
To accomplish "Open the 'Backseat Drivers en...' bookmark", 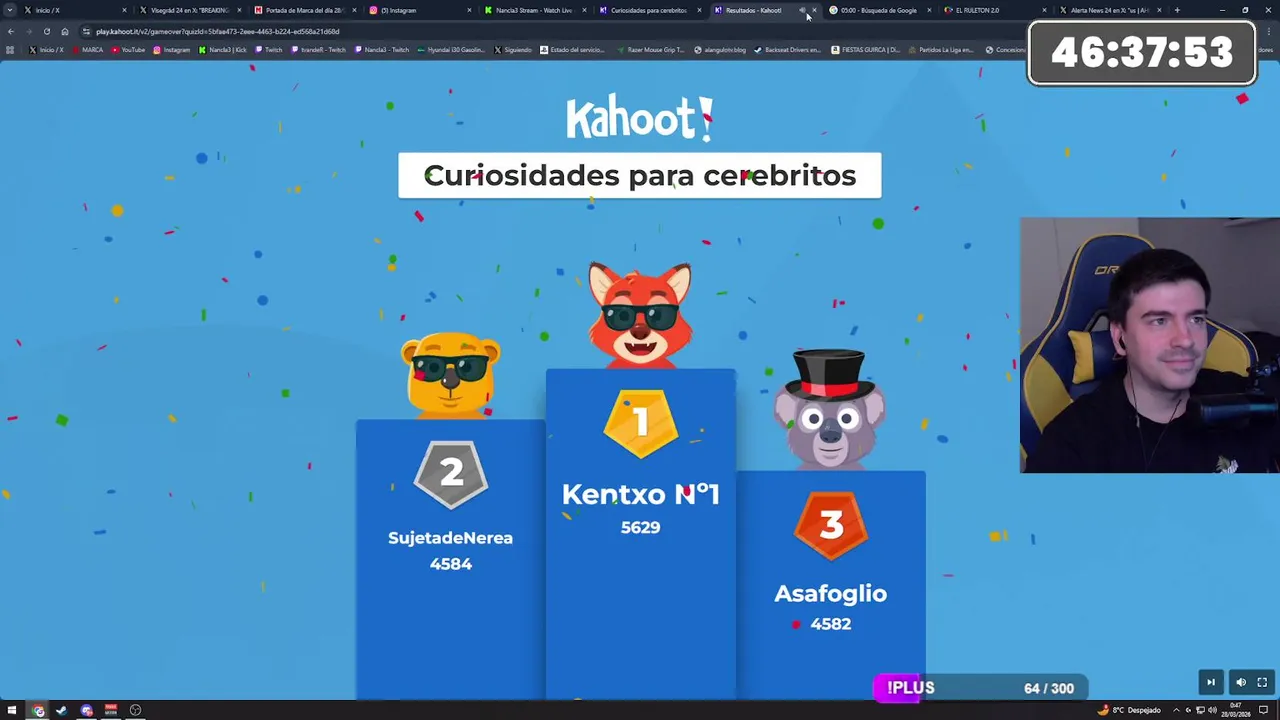I will (788, 50).
